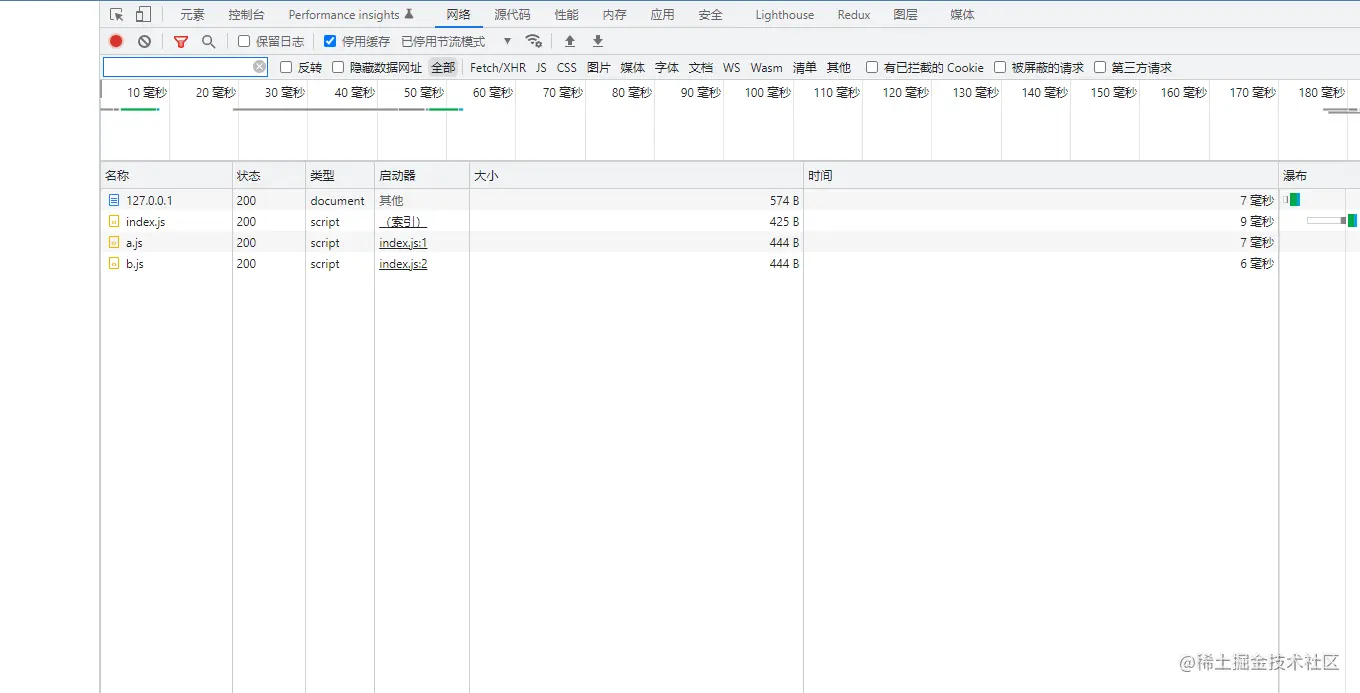Image resolution: width=1360 pixels, height=693 pixels.
Task: Filter requests by 文档 type
Action: pyautogui.click(x=700, y=67)
